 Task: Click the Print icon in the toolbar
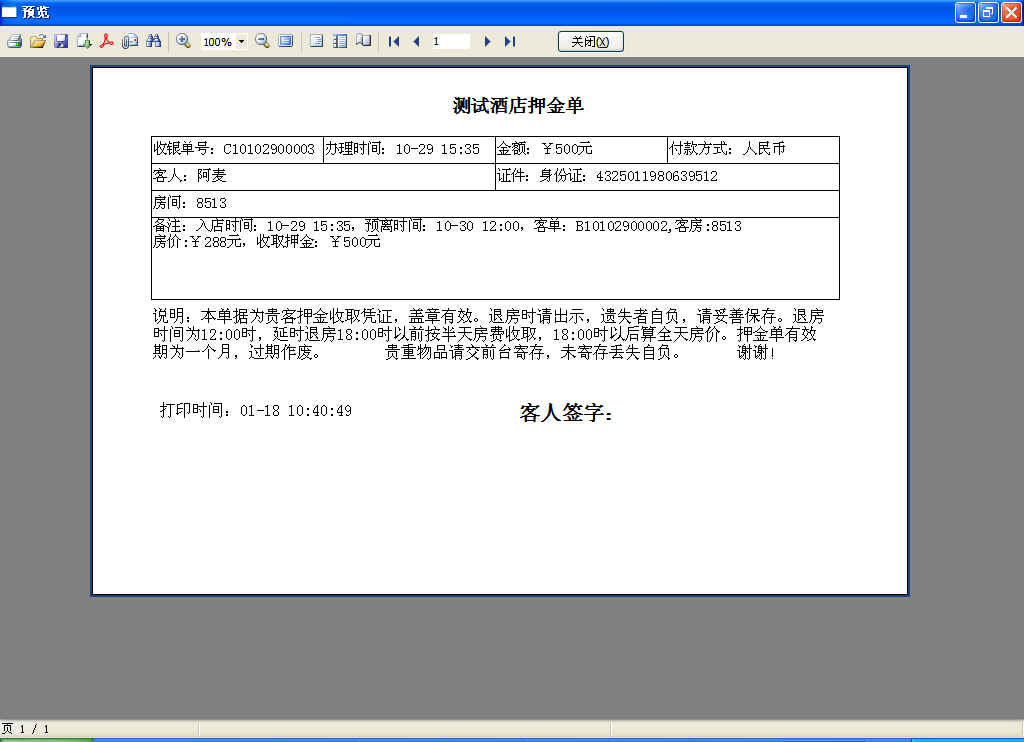tap(14, 41)
